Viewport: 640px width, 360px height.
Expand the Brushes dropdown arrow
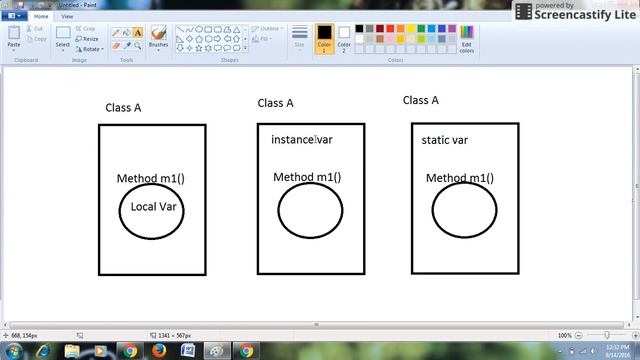(x=158, y=51)
